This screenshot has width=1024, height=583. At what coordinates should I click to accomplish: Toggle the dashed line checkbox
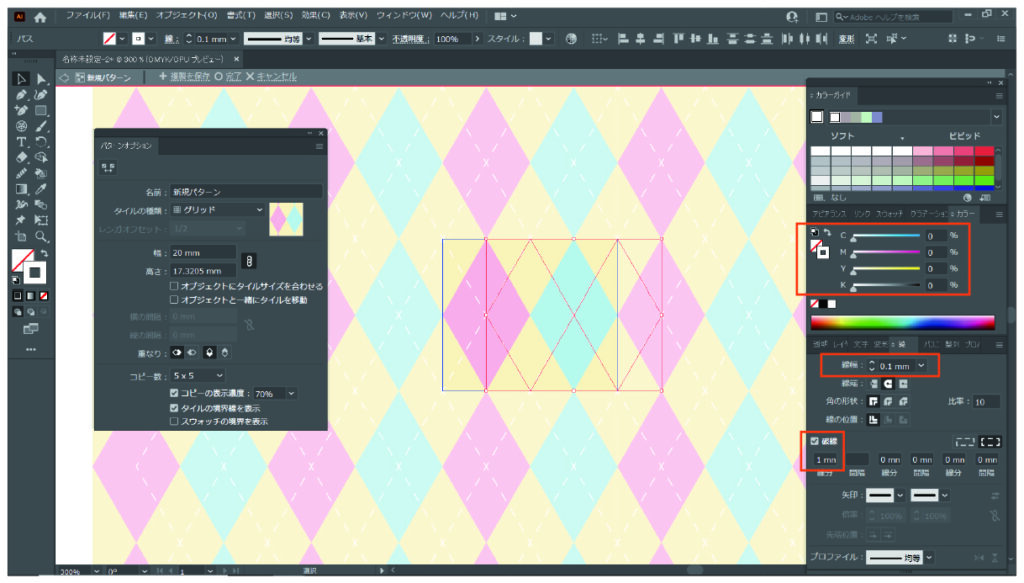(x=814, y=441)
